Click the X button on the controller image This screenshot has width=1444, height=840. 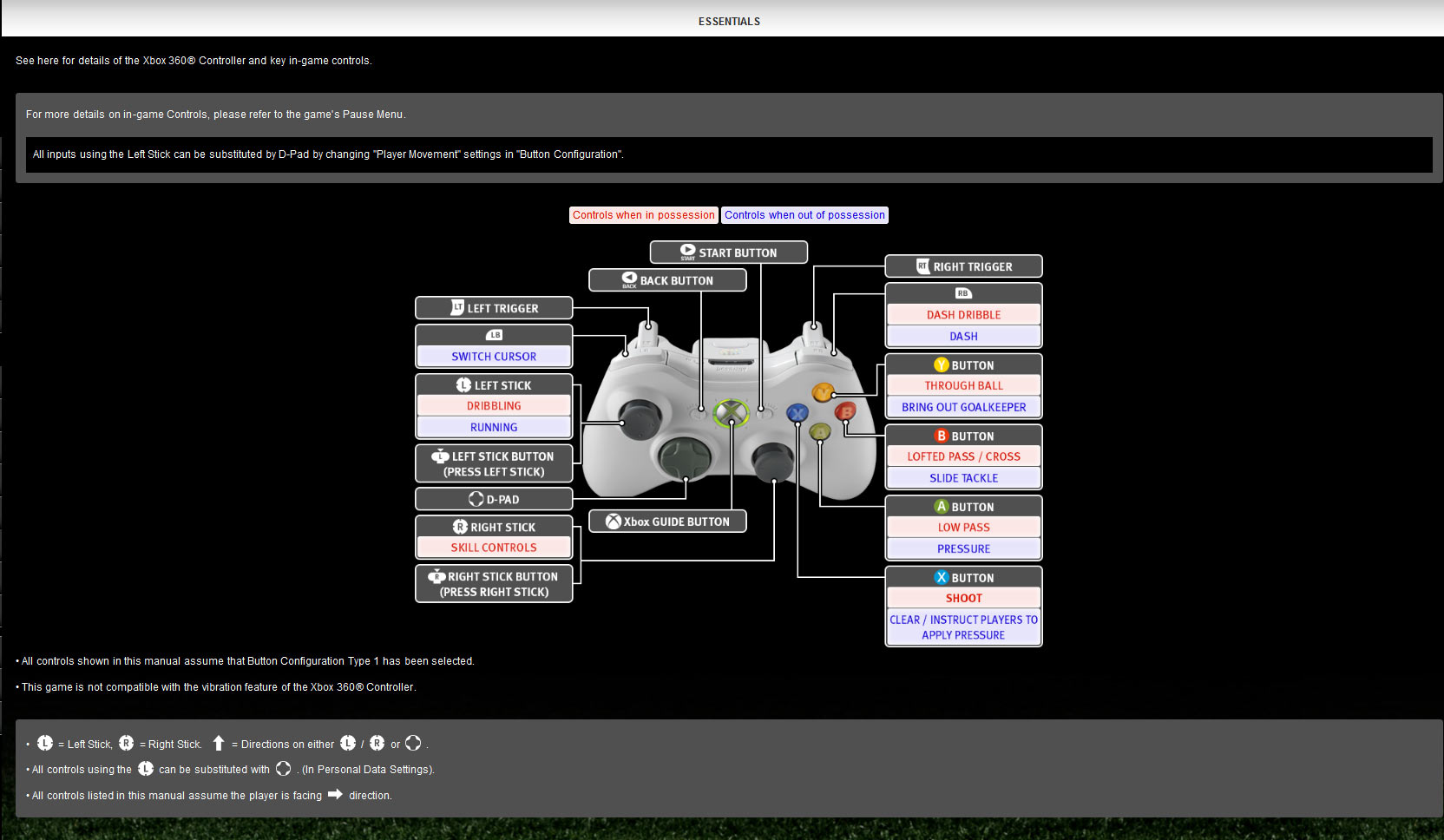(x=797, y=413)
